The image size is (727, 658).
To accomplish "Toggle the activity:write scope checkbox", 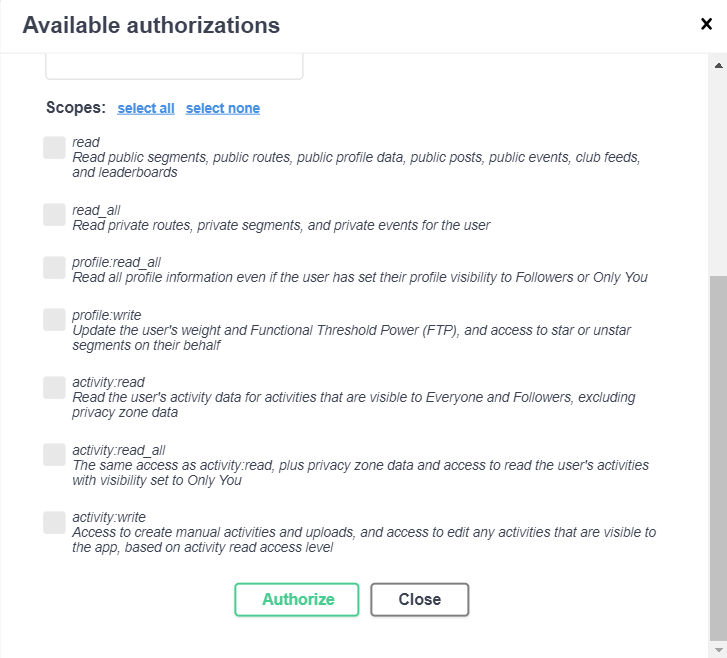I will tap(54, 523).
